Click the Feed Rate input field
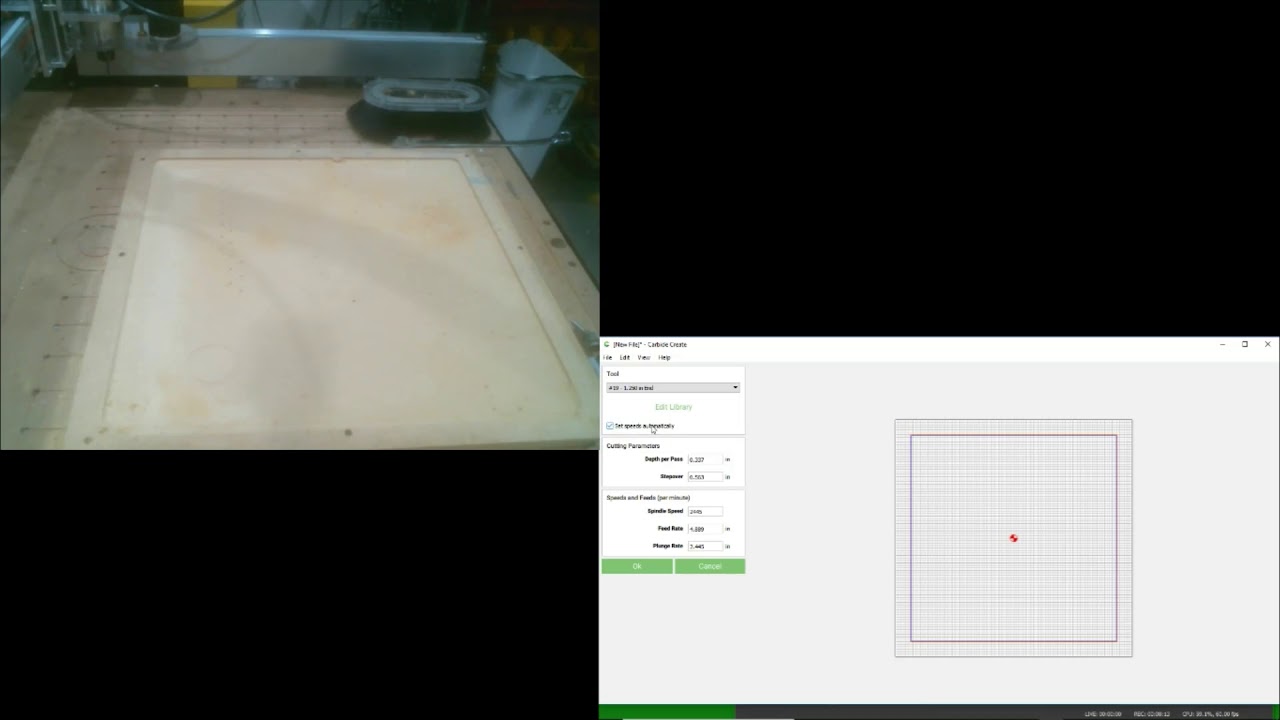 [704, 528]
